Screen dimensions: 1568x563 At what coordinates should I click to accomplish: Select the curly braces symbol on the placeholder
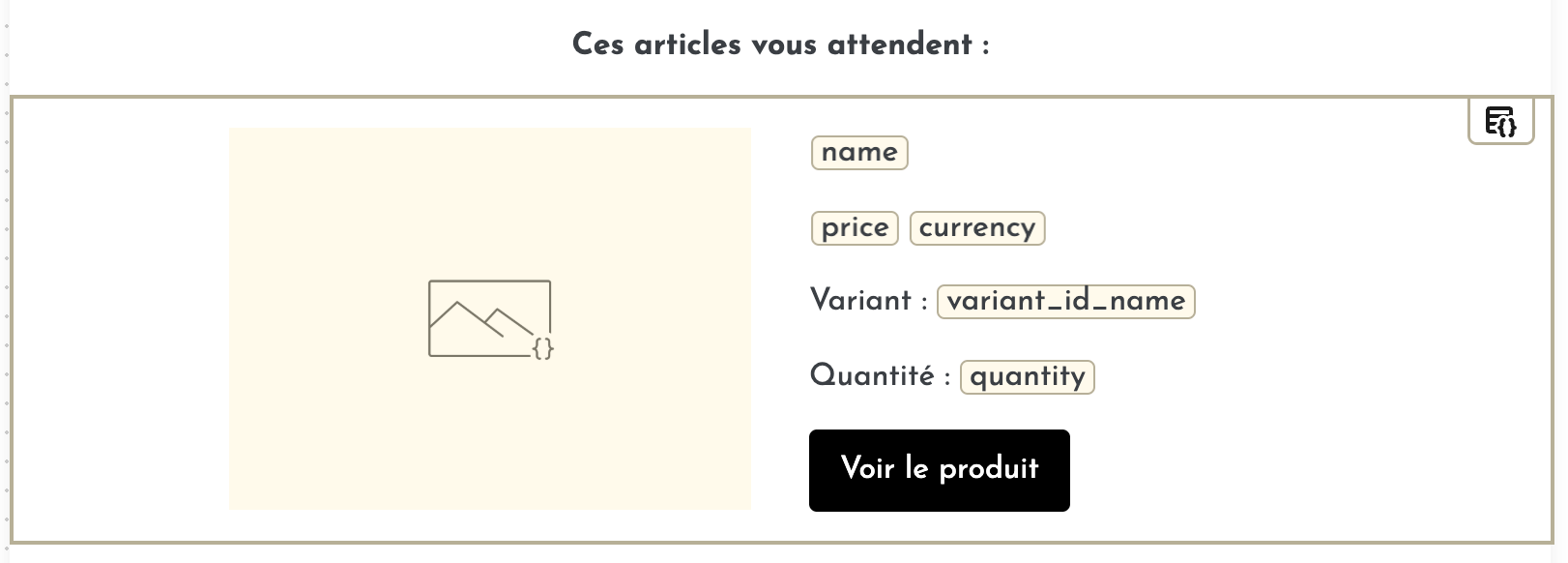point(543,346)
